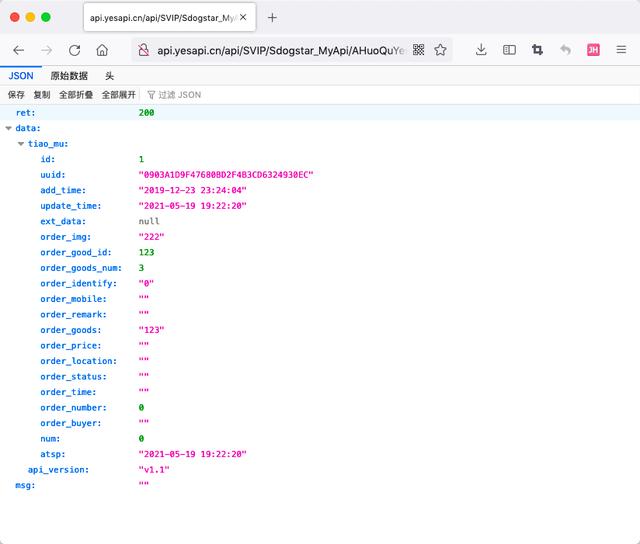Collapse the tiao_mu node

point(21,144)
